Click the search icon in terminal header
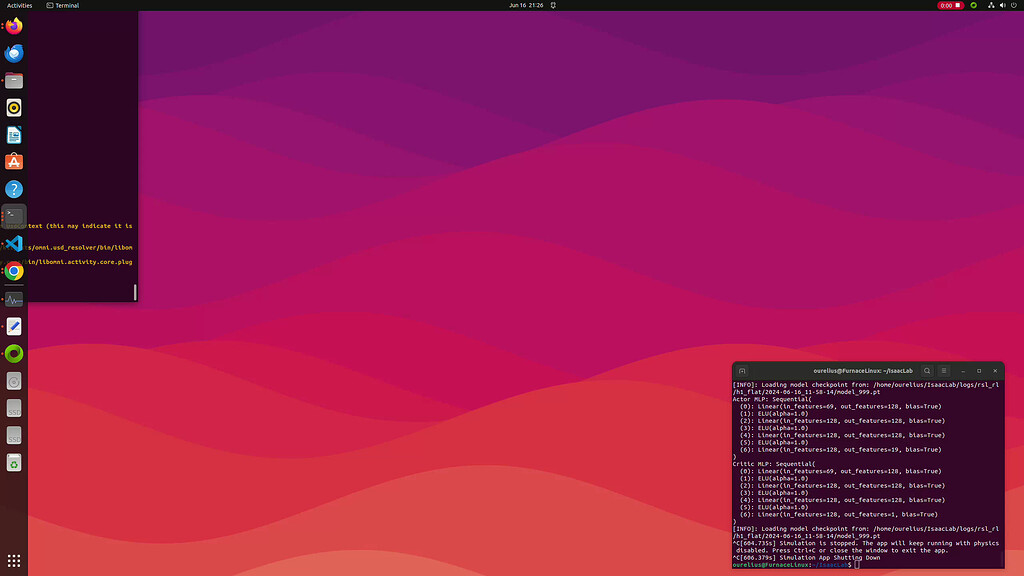Screen dimensions: 1024x576 point(927,371)
